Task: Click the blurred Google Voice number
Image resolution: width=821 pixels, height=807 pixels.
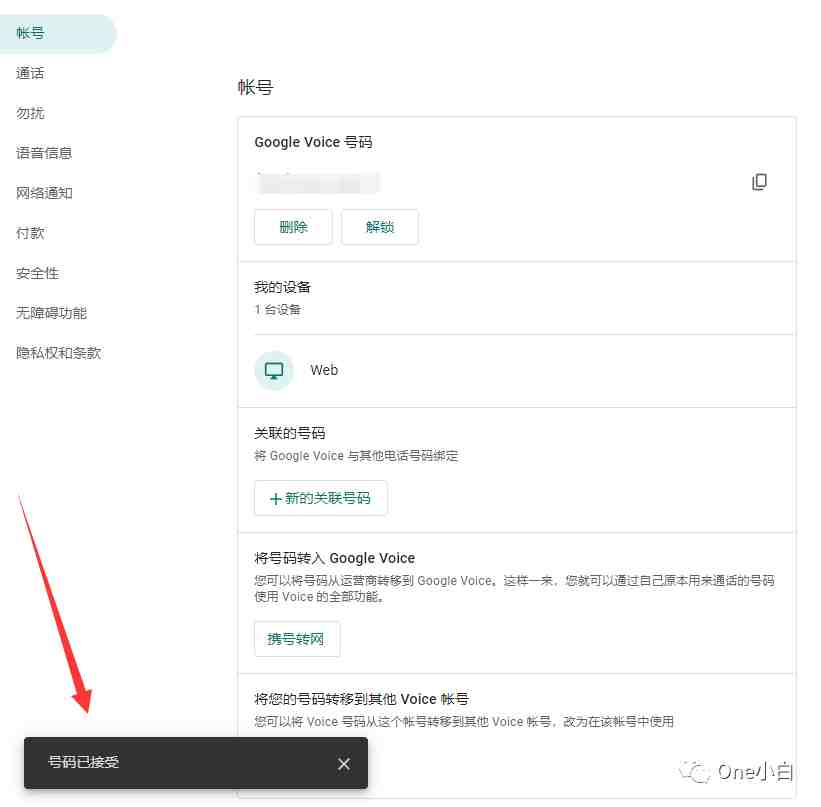Action: coord(318,183)
